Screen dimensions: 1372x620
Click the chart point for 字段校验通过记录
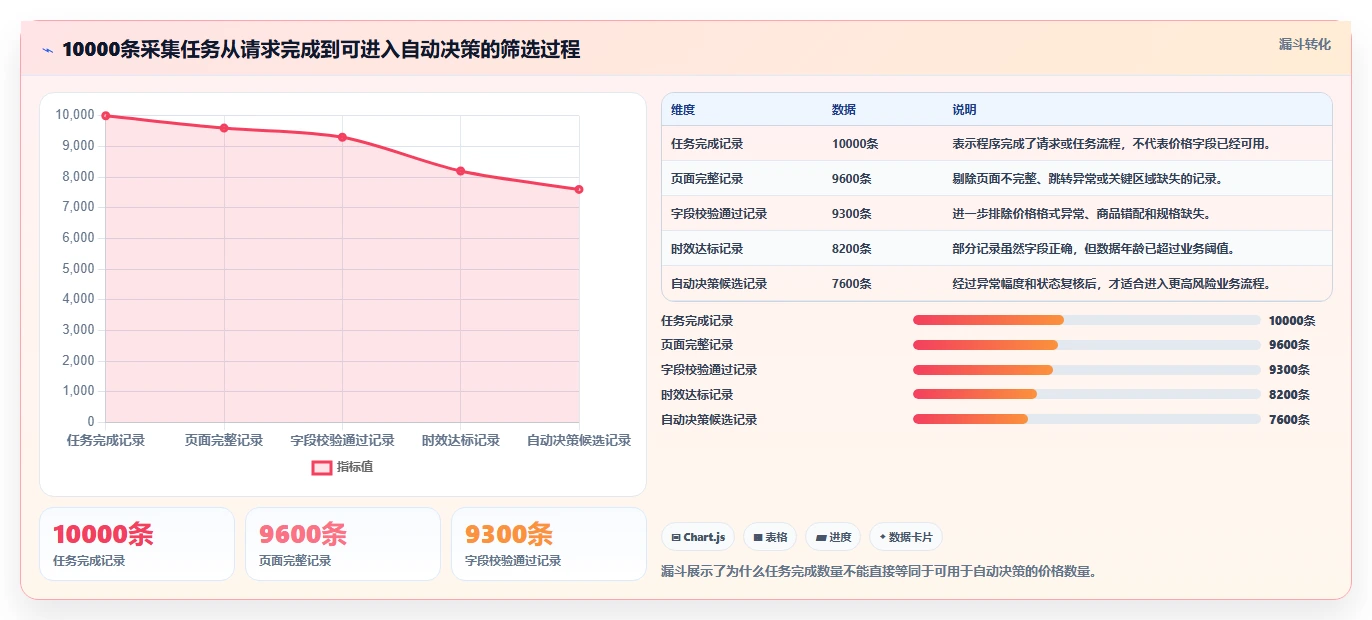click(342, 137)
